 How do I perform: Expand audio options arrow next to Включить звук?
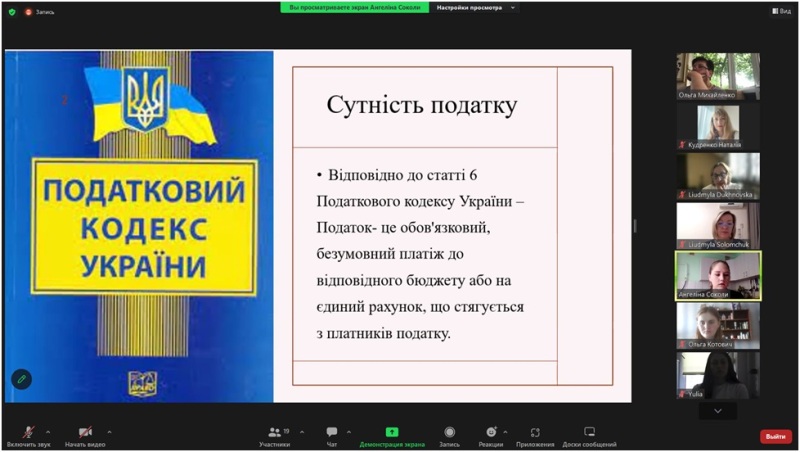(x=48, y=432)
